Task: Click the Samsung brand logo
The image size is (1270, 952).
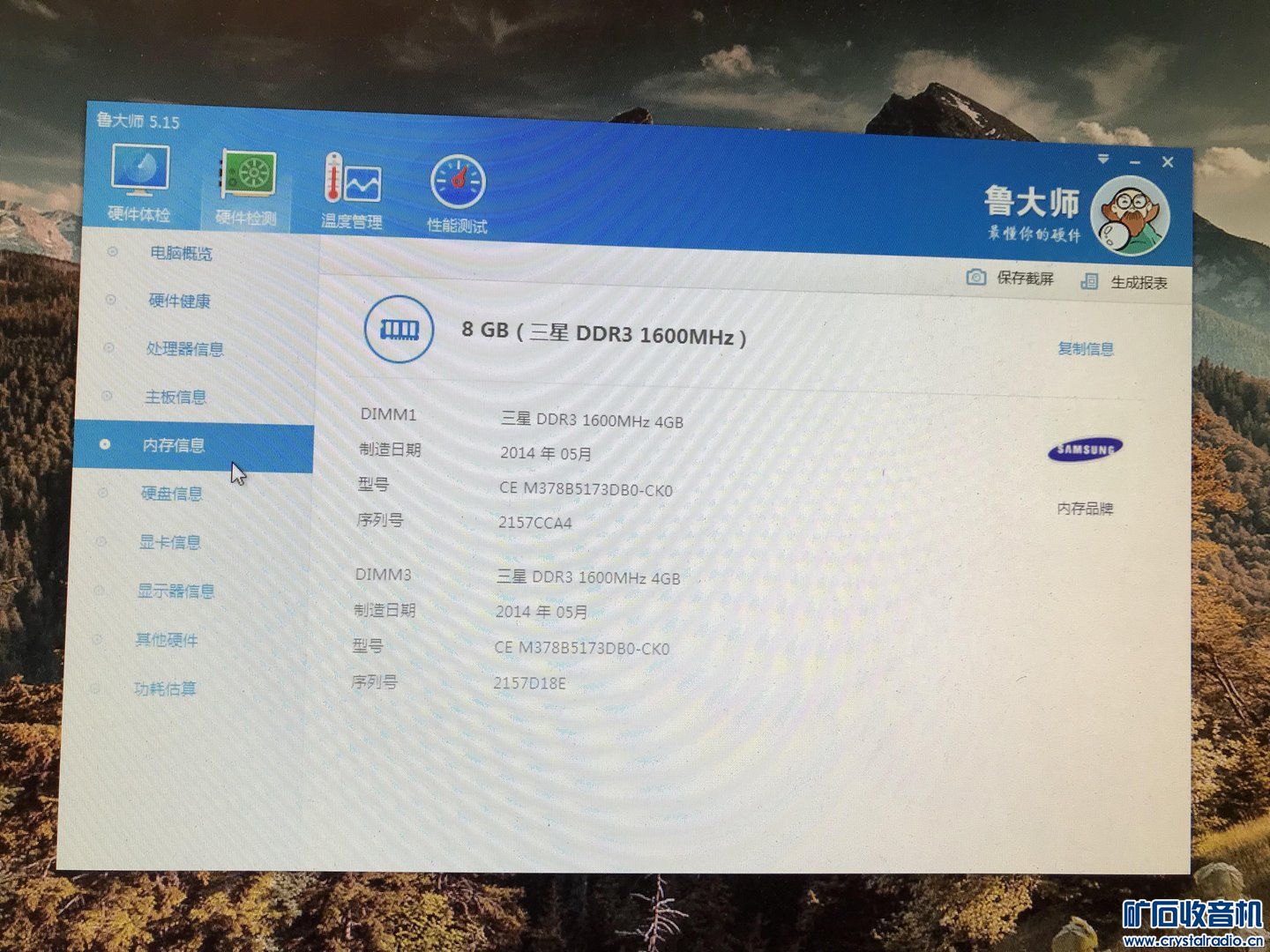Action: click(1086, 450)
